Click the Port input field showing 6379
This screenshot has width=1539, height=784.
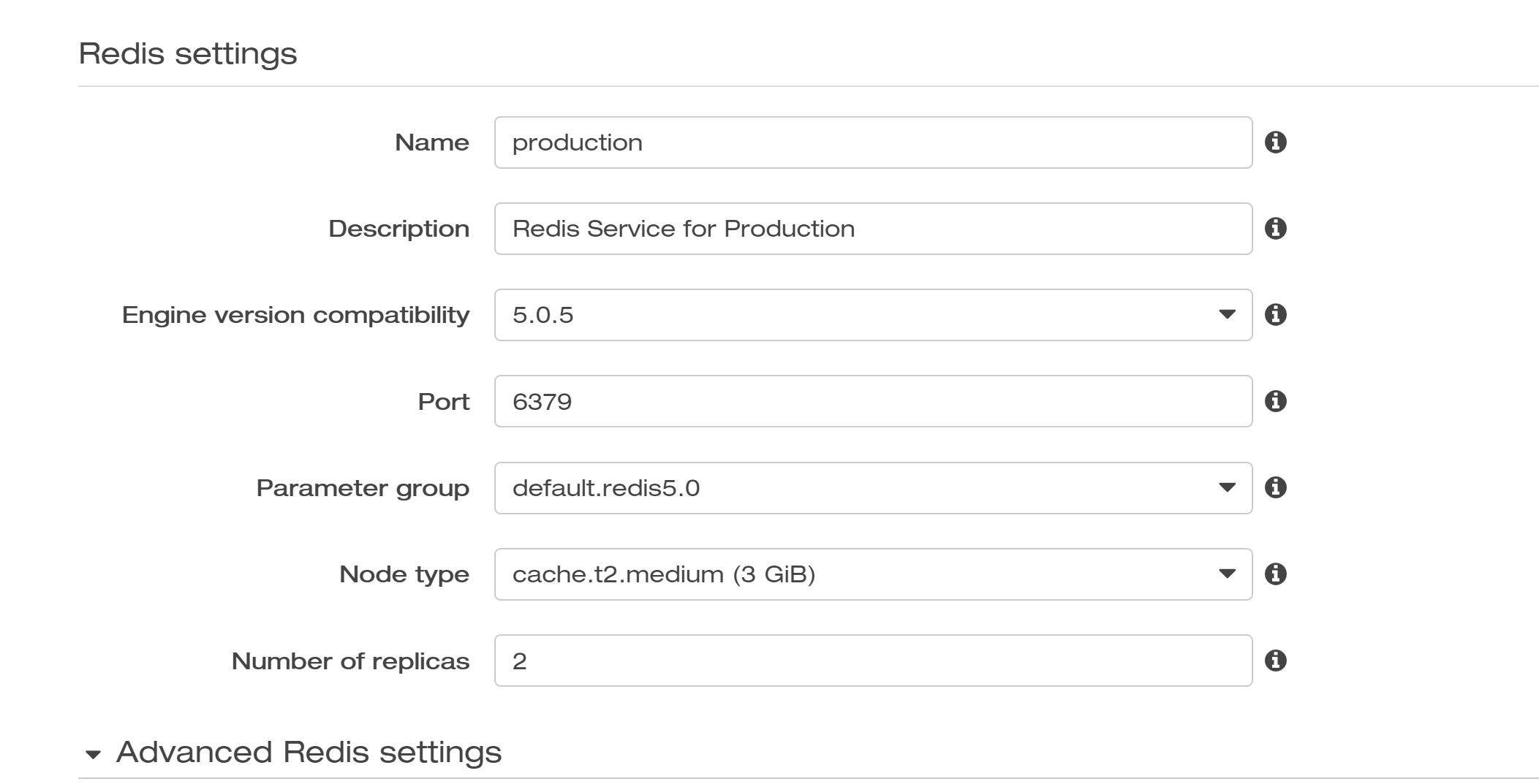click(873, 401)
